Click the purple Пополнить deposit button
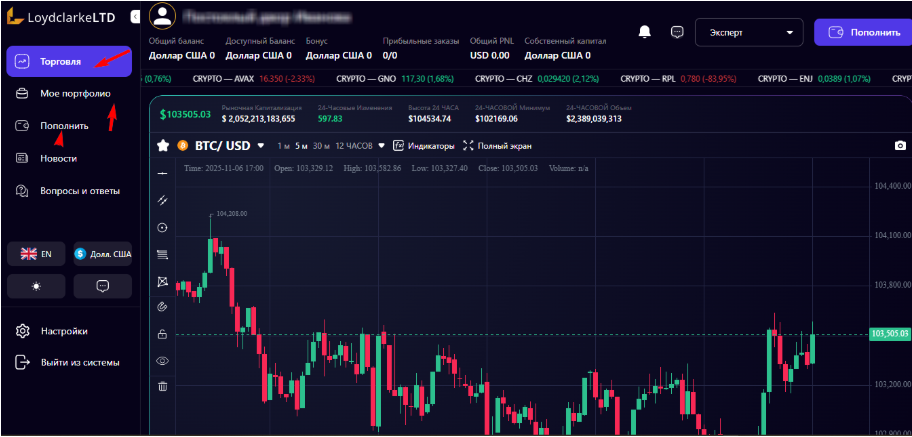This screenshot has width=912, height=437. pyautogui.click(x=863, y=33)
